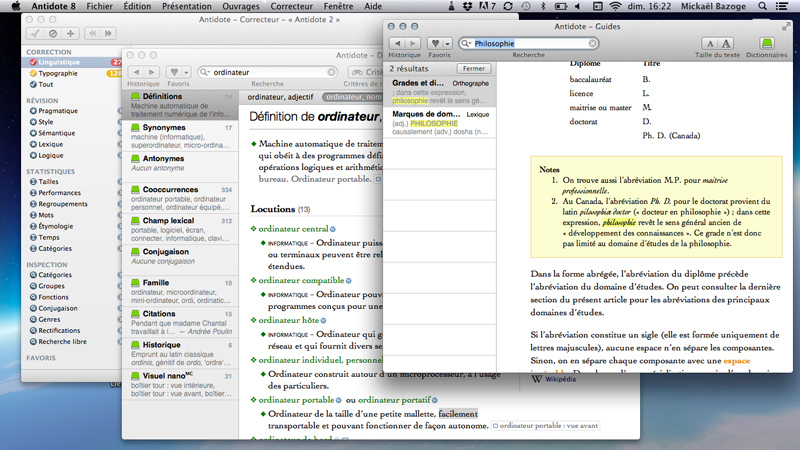This screenshot has height=450, width=800.
Task: Select the Citations dictionary
Action: [181, 322]
